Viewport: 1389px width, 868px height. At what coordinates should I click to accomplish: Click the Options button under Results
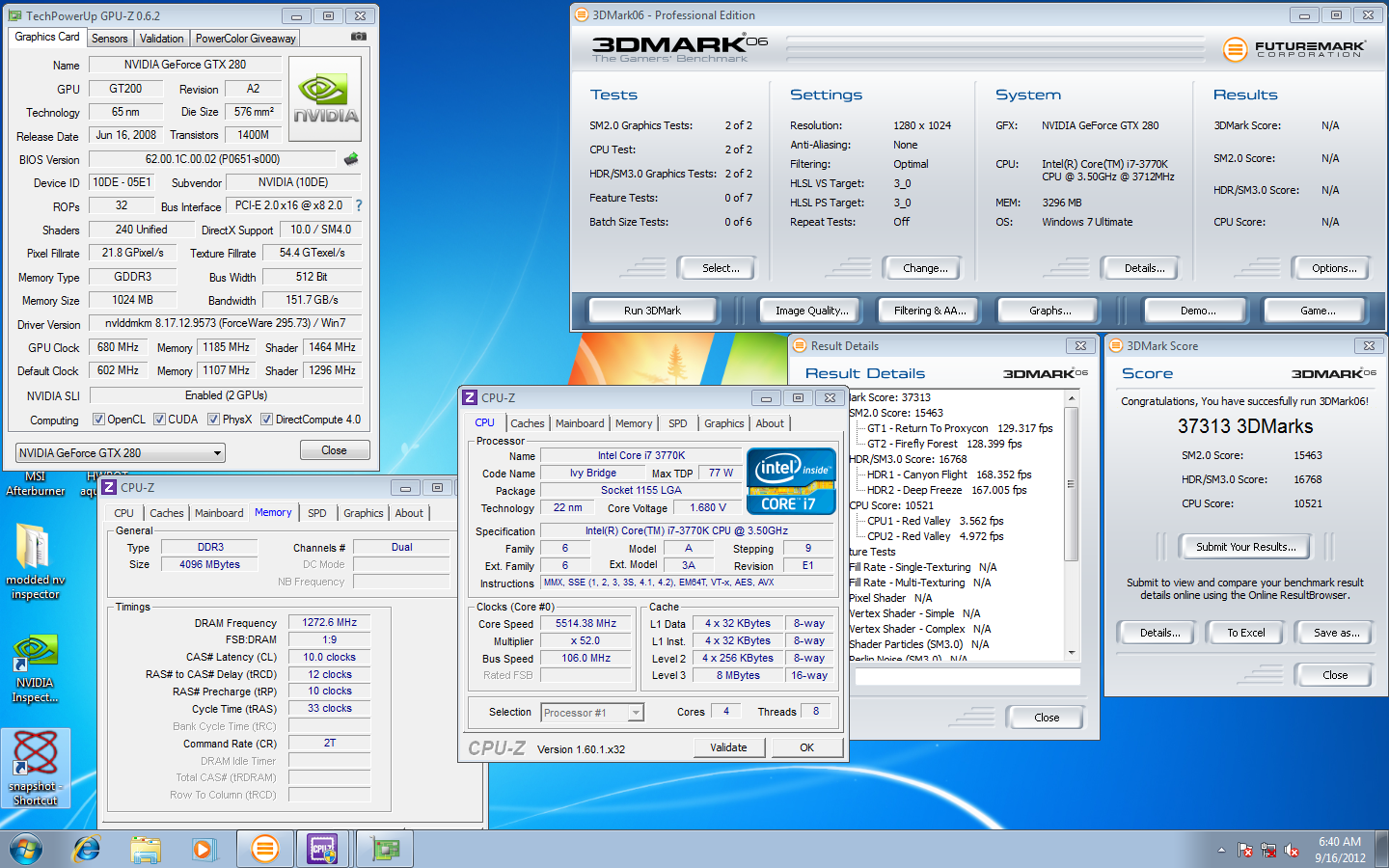click(x=1334, y=268)
